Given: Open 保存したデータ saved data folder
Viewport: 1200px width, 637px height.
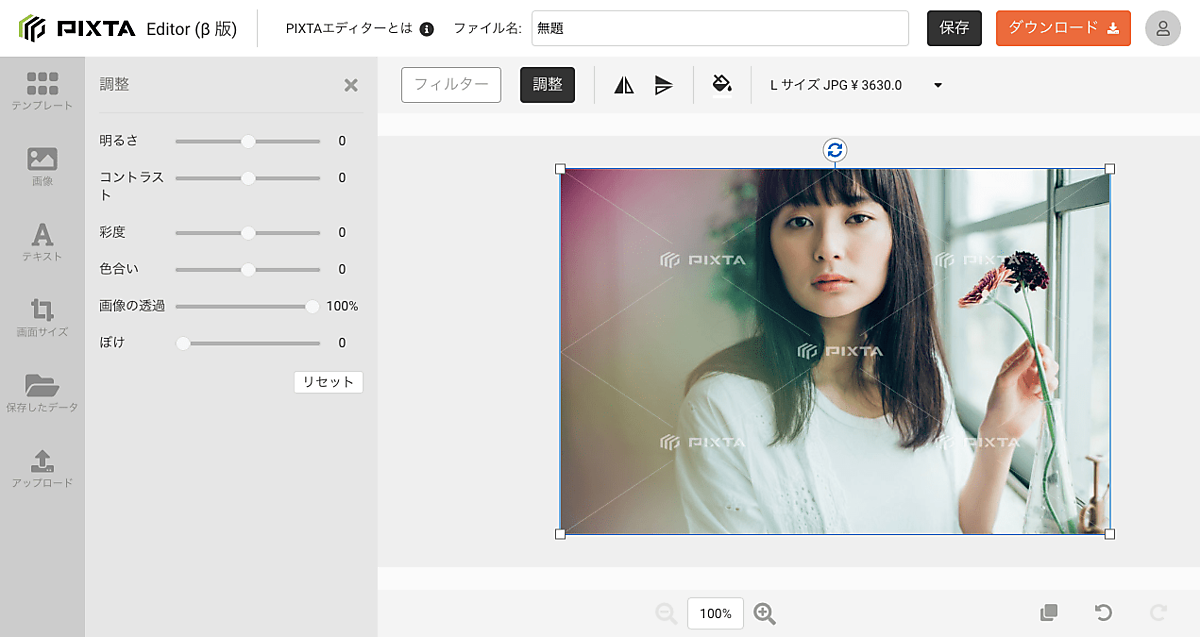Looking at the screenshot, I should (x=42, y=392).
